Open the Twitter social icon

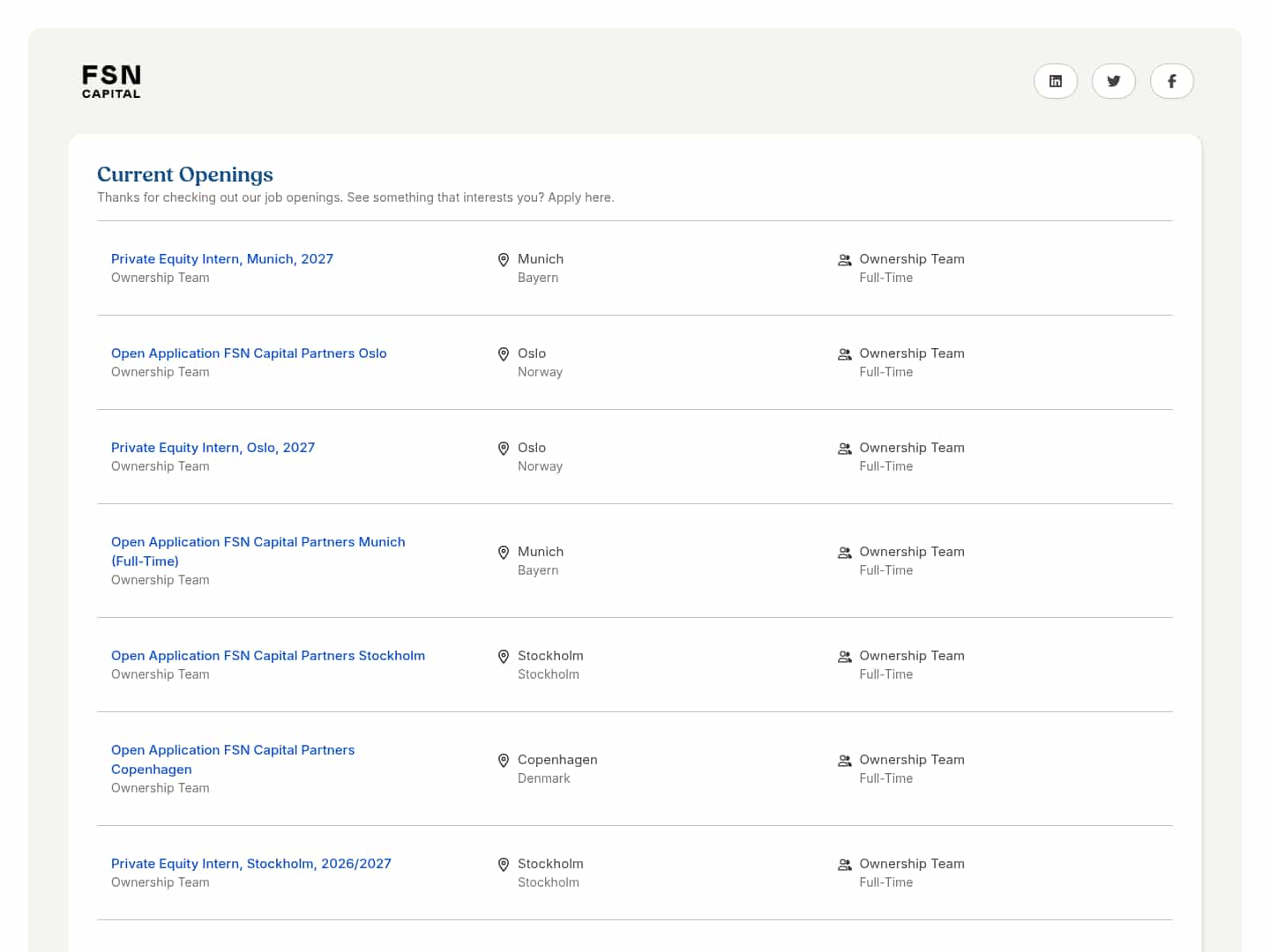coord(1113,81)
